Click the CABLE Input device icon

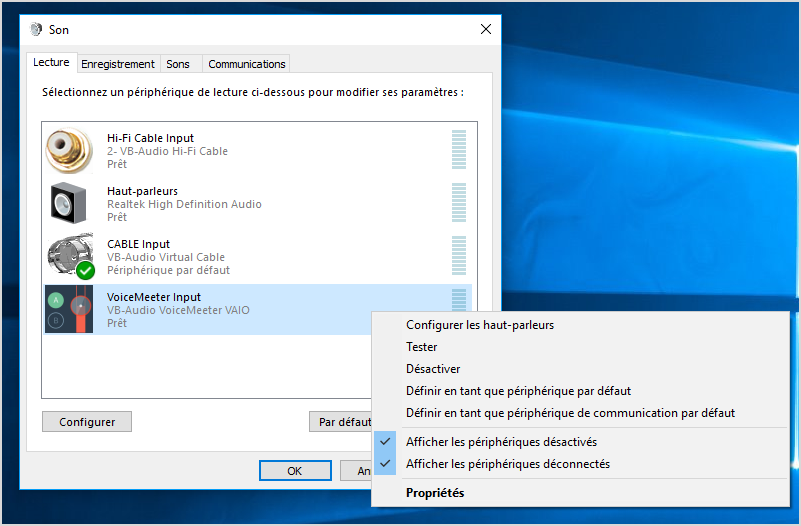(x=70, y=256)
